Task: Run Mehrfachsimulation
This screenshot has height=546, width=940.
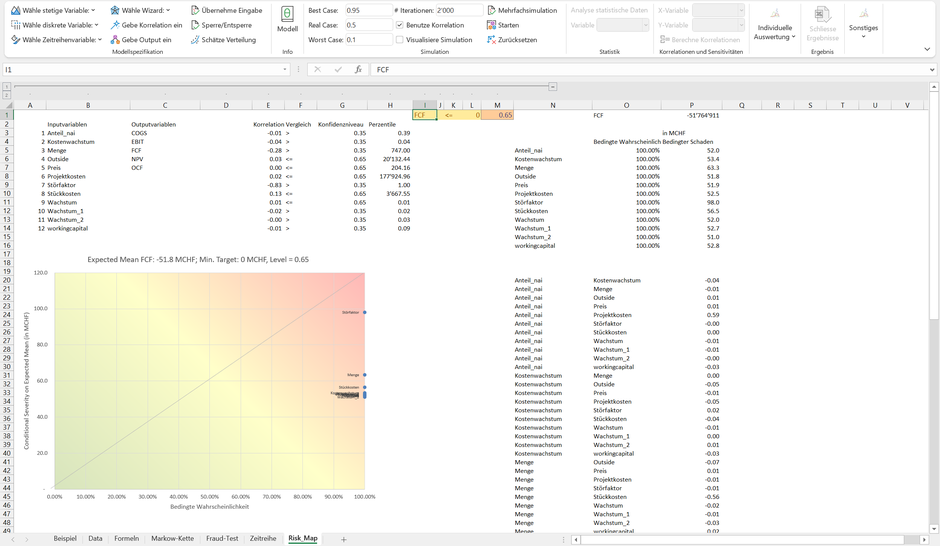Action: click(x=522, y=10)
